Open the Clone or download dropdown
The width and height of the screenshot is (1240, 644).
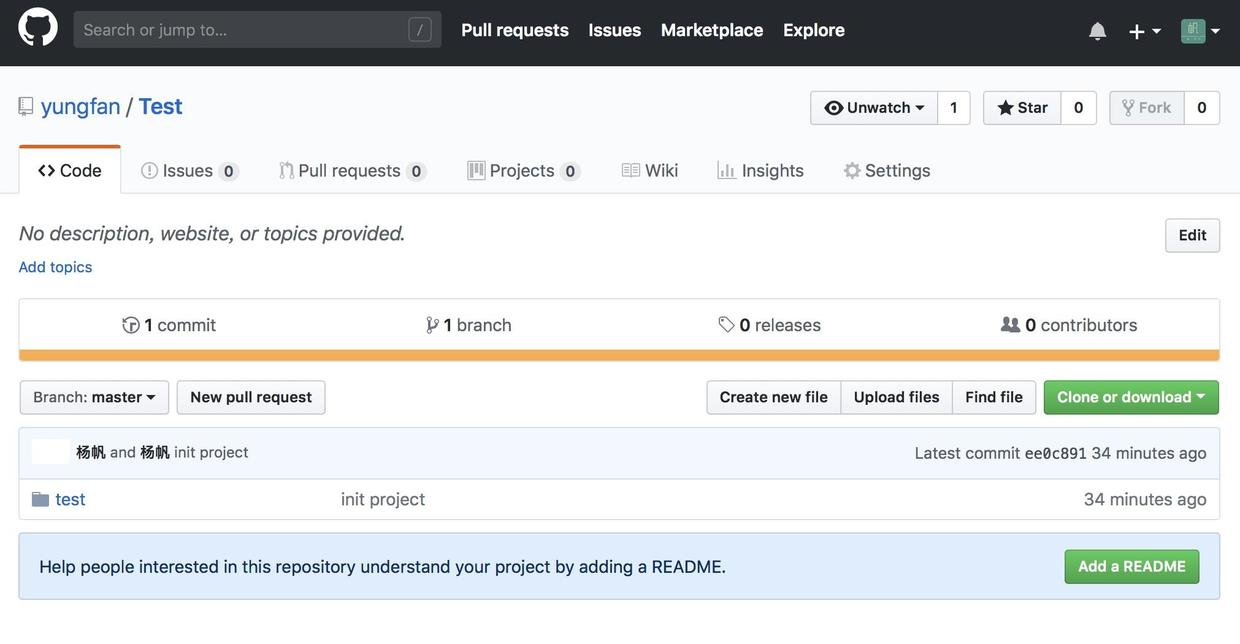(x=1131, y=397)
